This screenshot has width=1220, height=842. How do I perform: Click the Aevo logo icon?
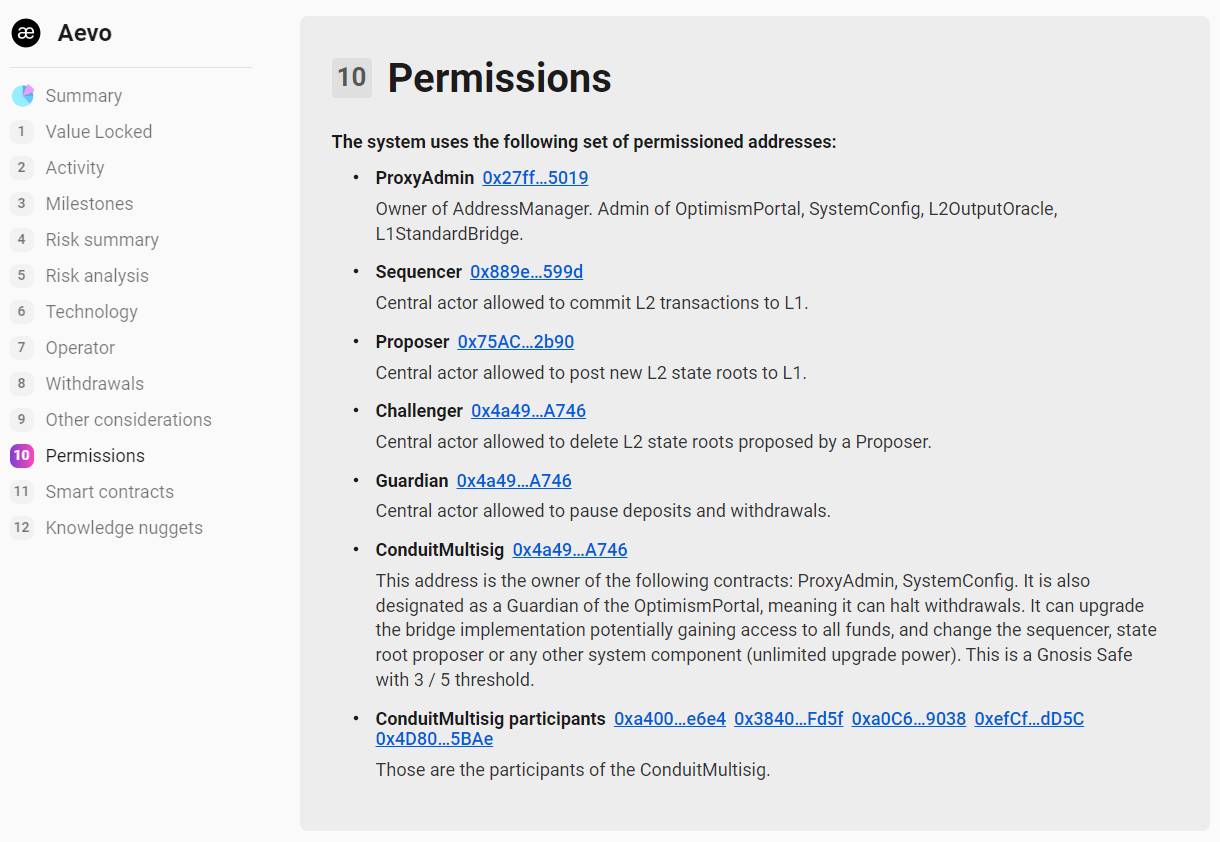pyautogui.click(x=26, y=33)
